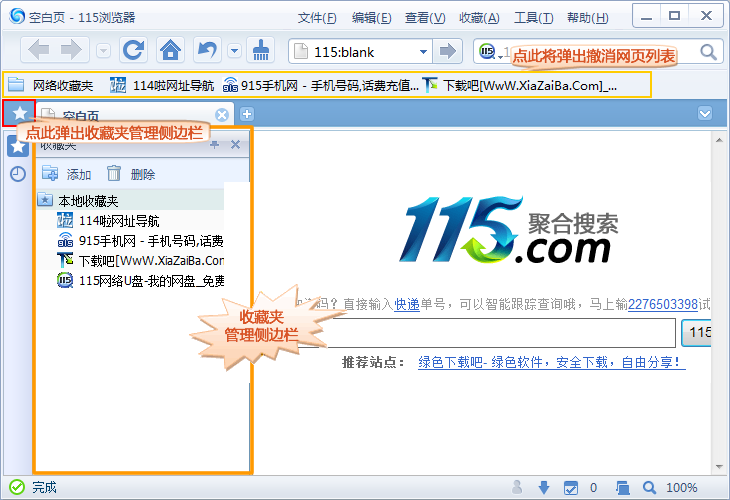The width and height of the screenshot is (730, 500).
Task: Open 下载吧 entry in favorites tree
Action: 140,261
